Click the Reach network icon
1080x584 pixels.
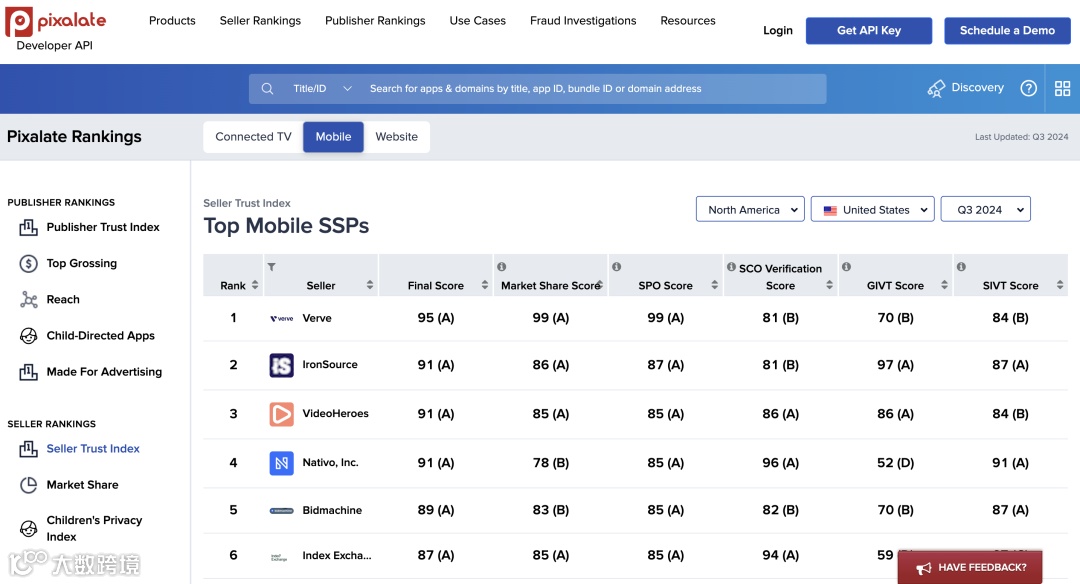pos(28,300)
